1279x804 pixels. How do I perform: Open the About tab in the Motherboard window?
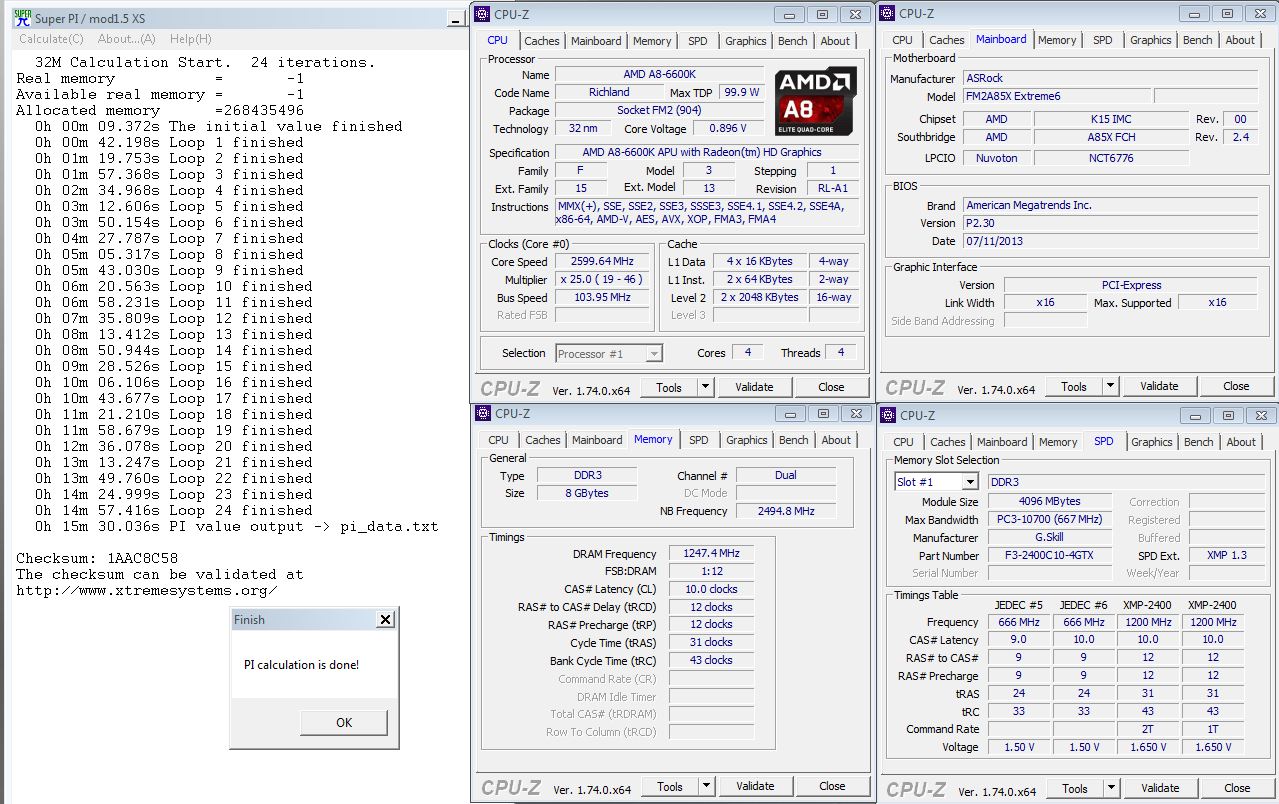(1240, 40)
